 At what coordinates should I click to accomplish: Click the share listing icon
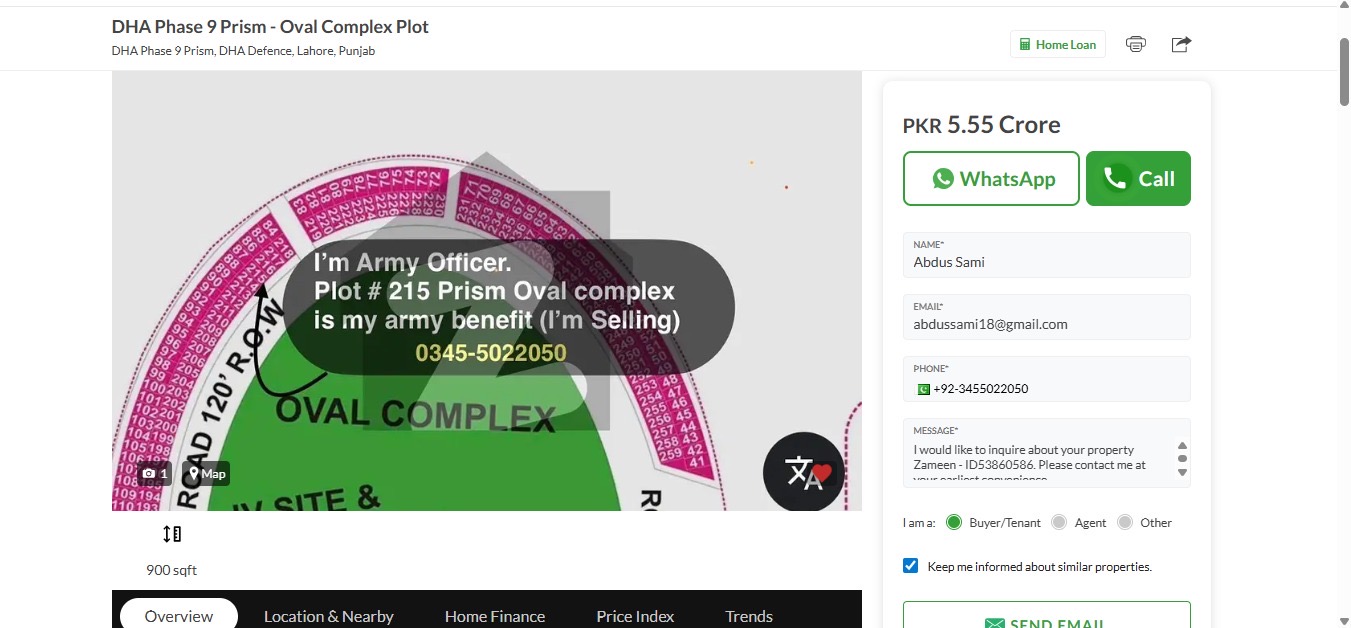1181,44
